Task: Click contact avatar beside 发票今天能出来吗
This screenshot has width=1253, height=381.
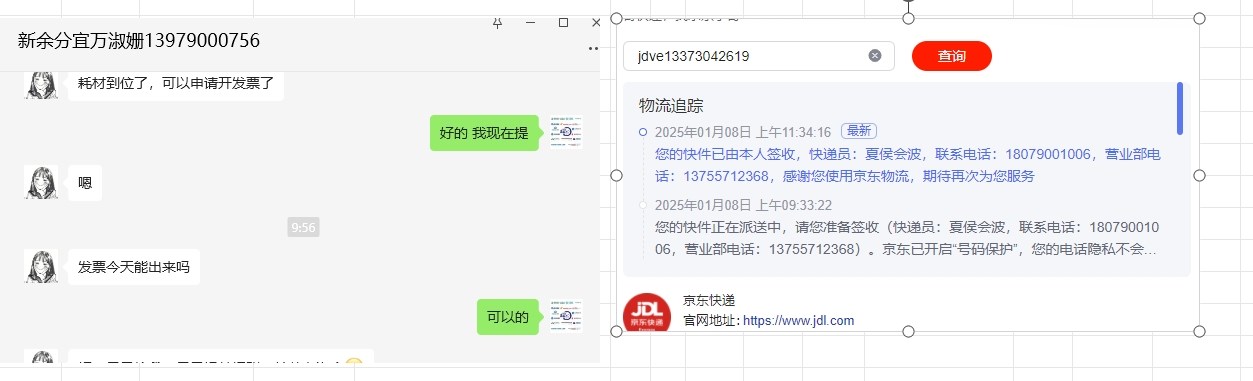Action: [41, 267]
